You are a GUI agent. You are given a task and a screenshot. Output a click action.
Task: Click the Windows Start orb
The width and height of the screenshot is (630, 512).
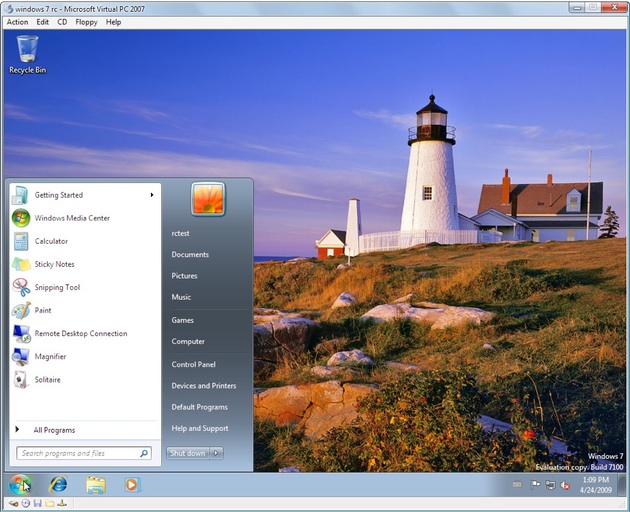click(x=20, y=484)
